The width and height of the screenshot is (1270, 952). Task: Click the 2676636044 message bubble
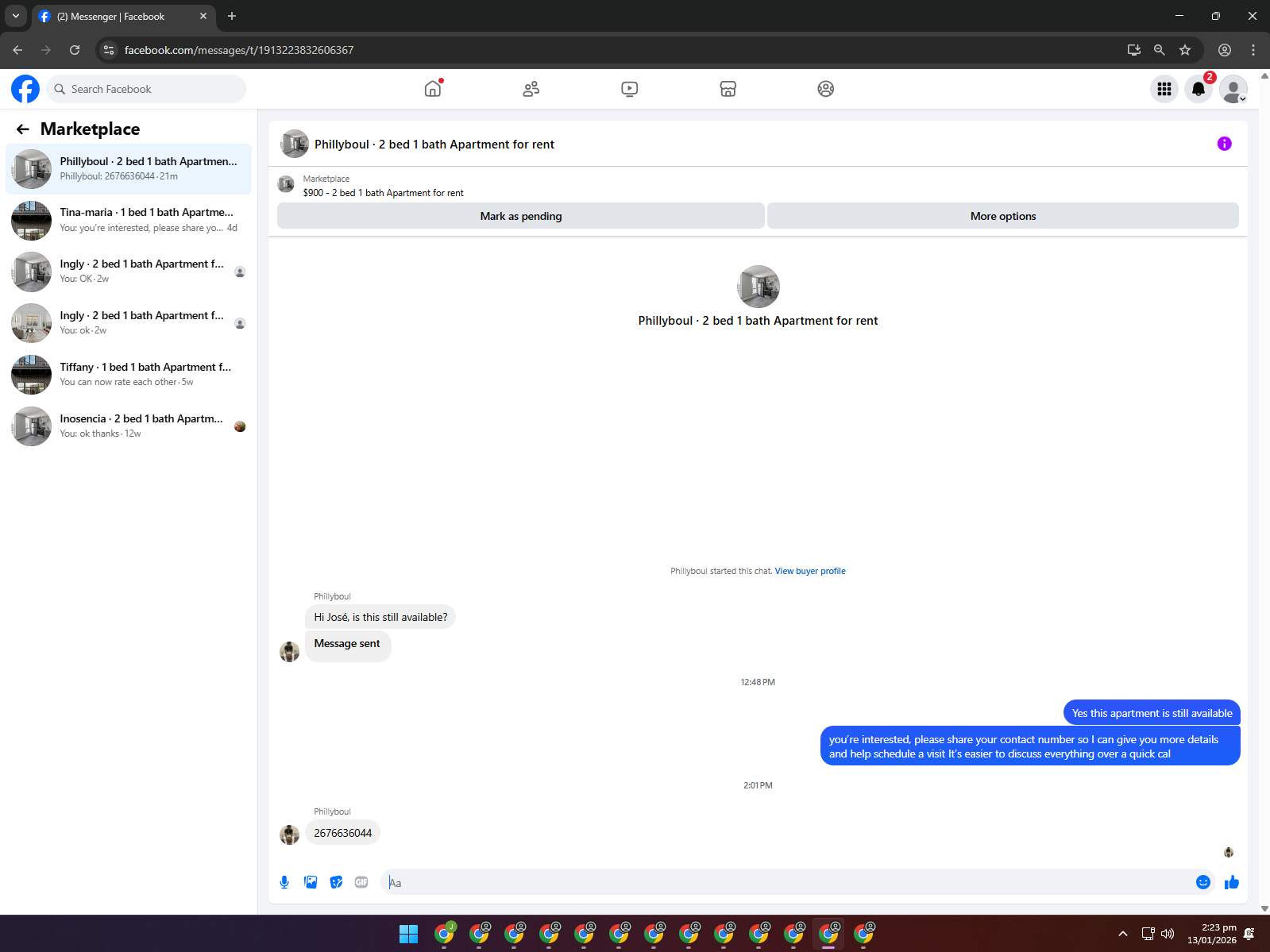[343, 833]
